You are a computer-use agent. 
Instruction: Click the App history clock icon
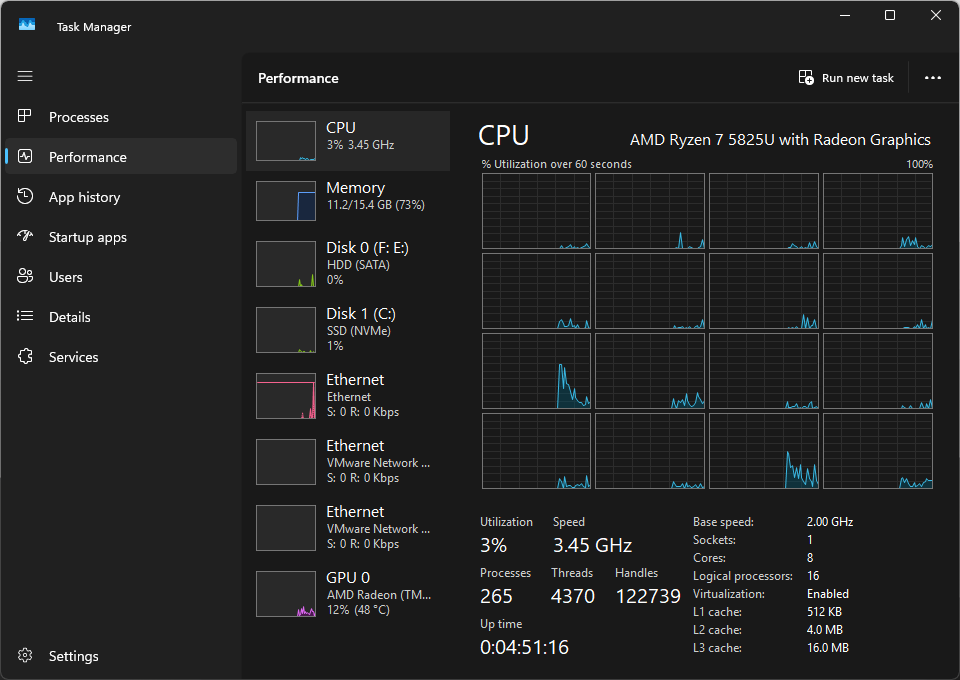[x=25, y=196]
